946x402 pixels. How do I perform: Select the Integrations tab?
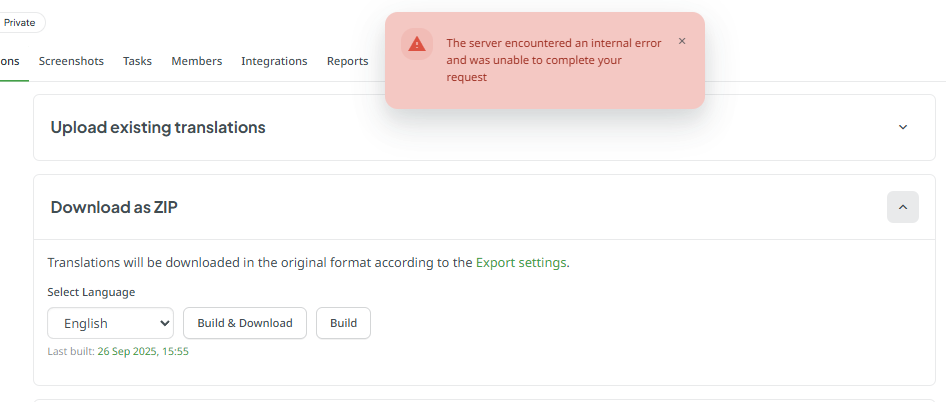pyautogui.click(x=274, y=61)
